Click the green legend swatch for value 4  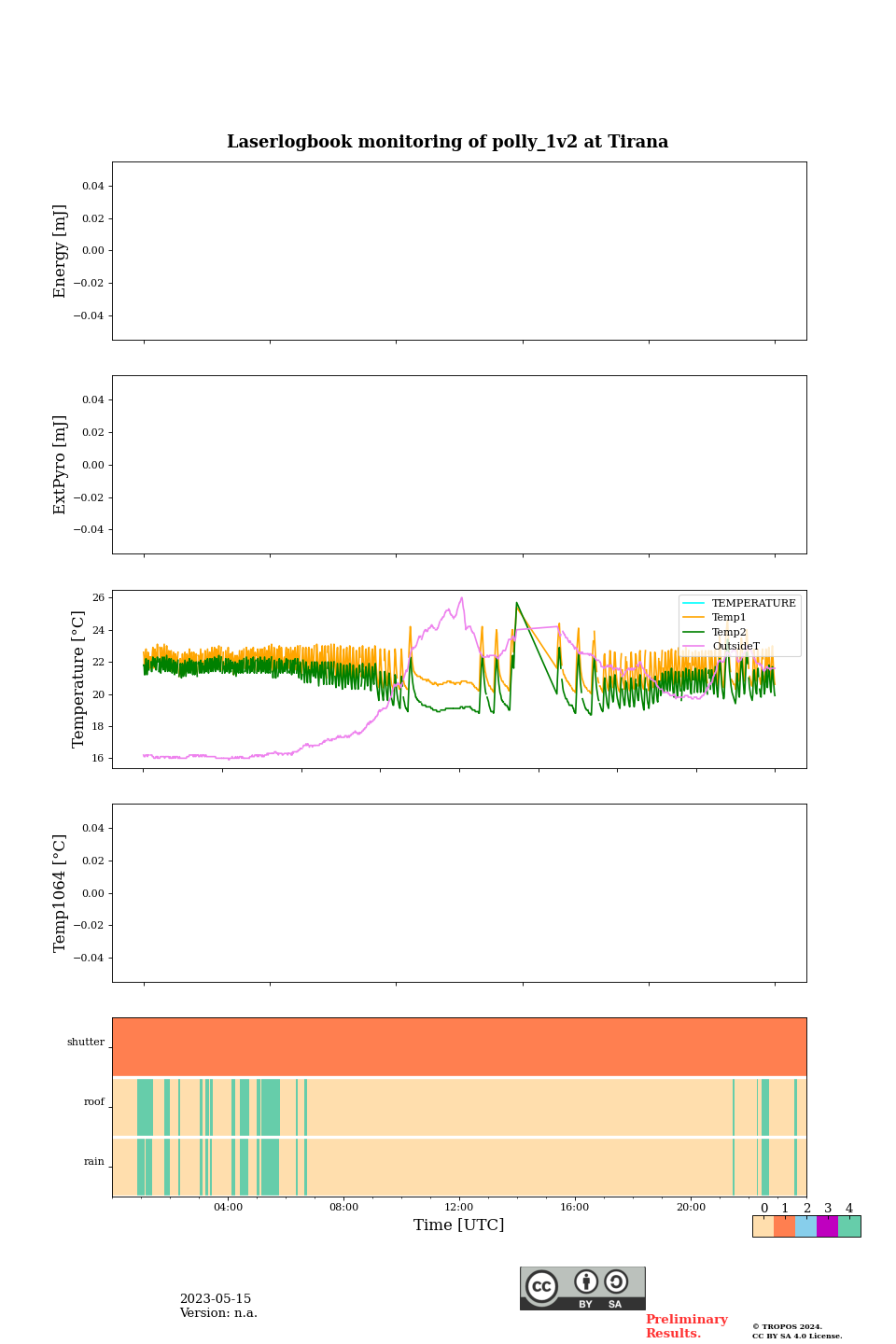coord(849,1226)
